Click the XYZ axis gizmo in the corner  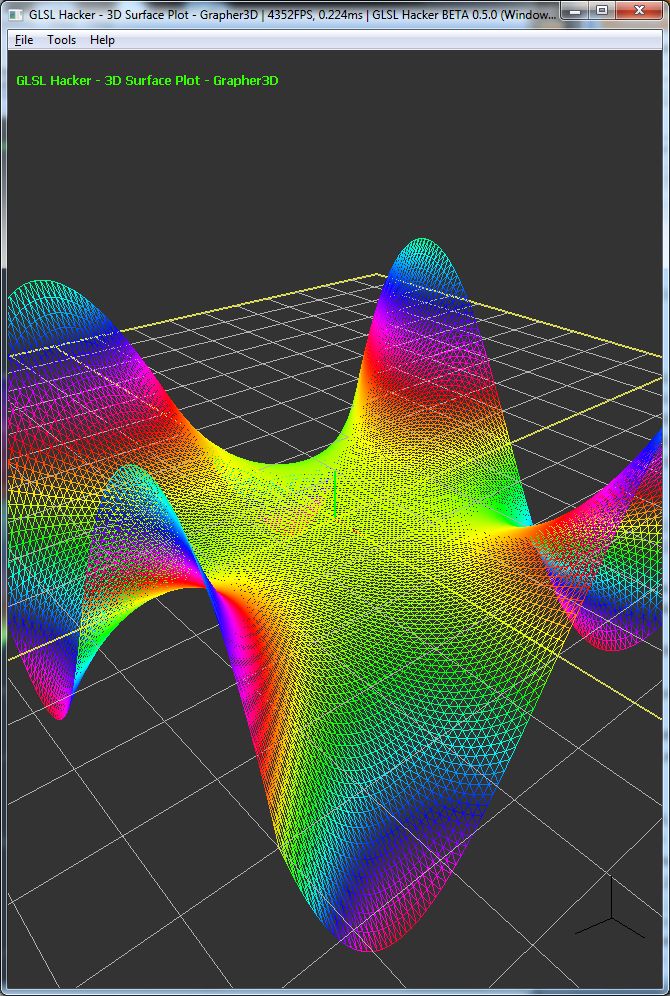[610, 908]
